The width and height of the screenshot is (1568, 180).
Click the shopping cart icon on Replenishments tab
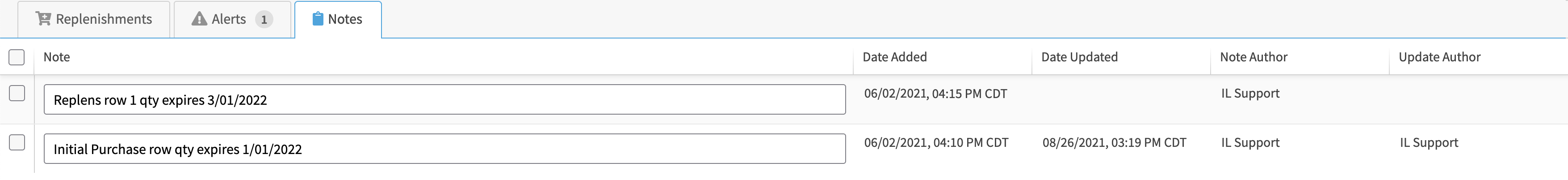click(42, 19)
